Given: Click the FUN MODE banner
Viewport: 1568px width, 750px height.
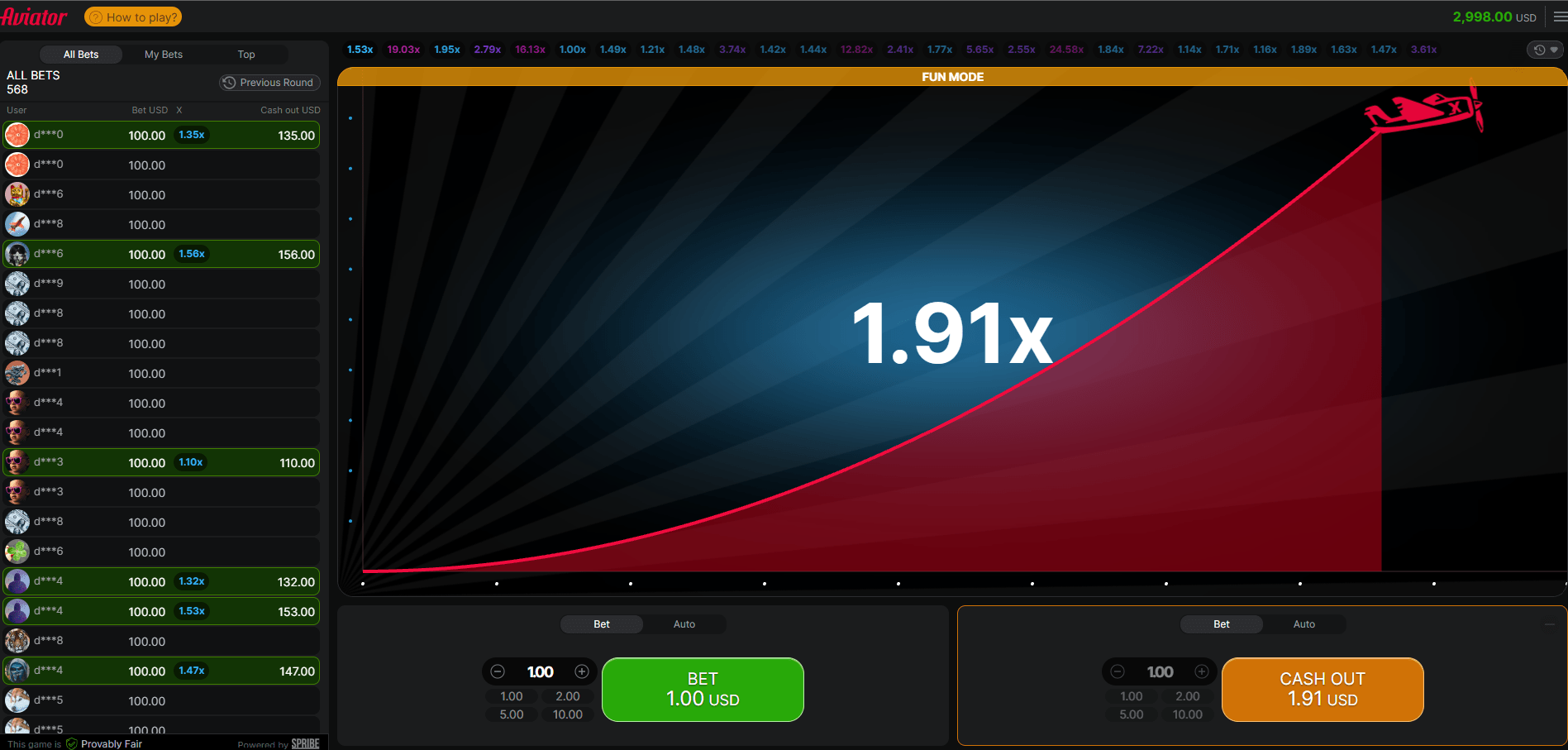Looking at the screenshot, I should pyautogui.click(x=952, y=77).
